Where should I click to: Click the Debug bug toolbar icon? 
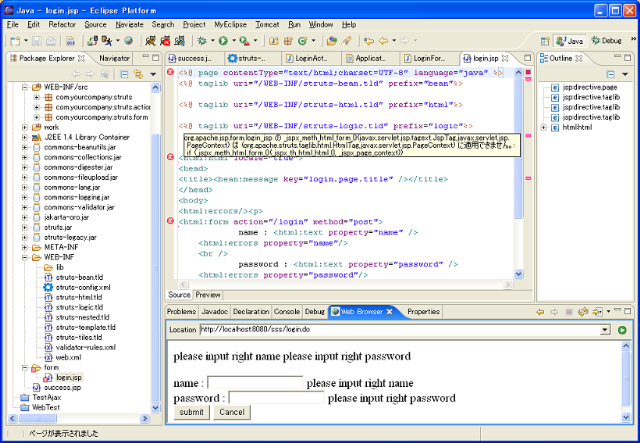[202, 41]
